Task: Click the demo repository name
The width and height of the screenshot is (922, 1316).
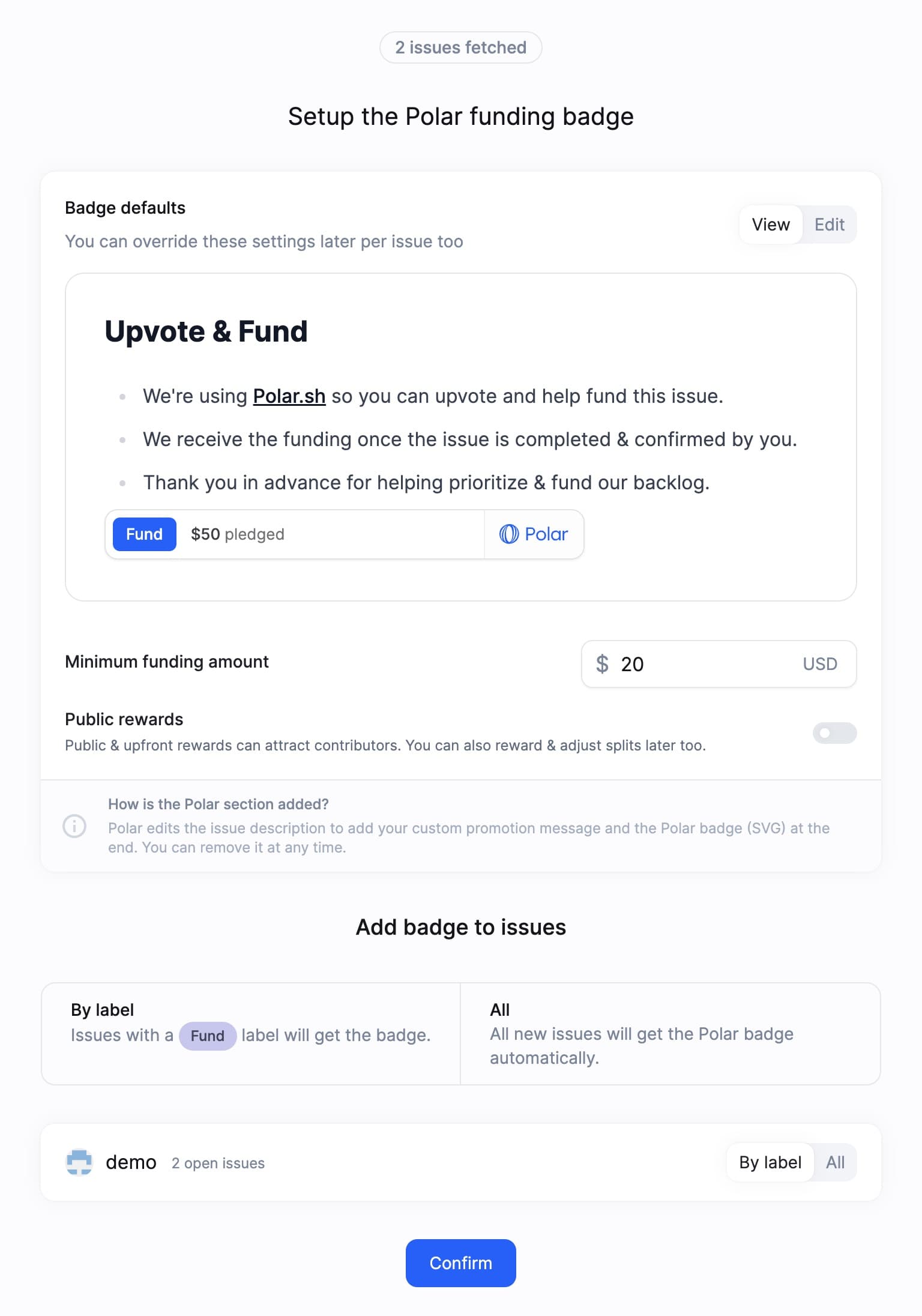Action: [131, 1162]
